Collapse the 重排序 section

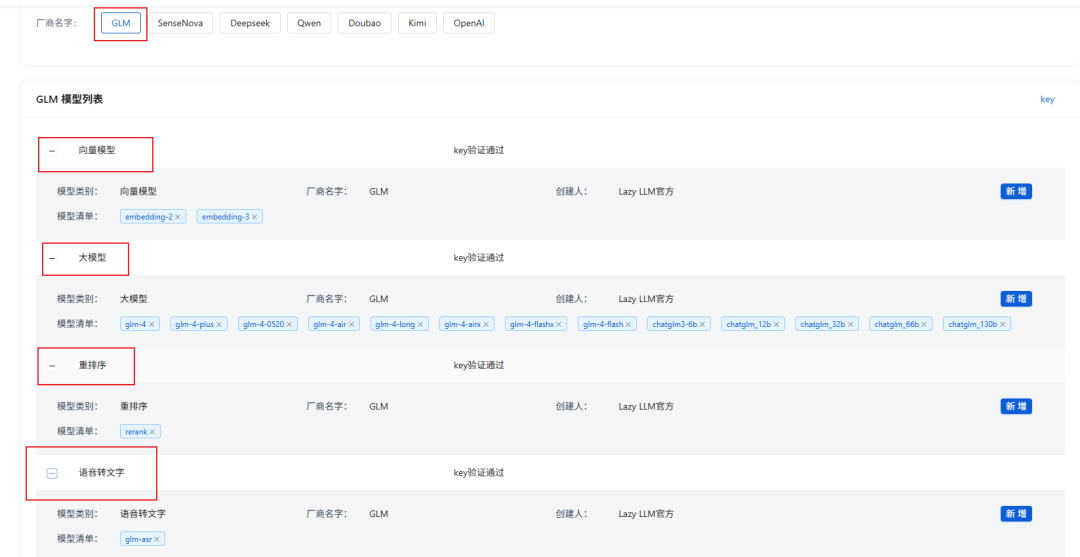pyautogui.click(x=52, y=366)
